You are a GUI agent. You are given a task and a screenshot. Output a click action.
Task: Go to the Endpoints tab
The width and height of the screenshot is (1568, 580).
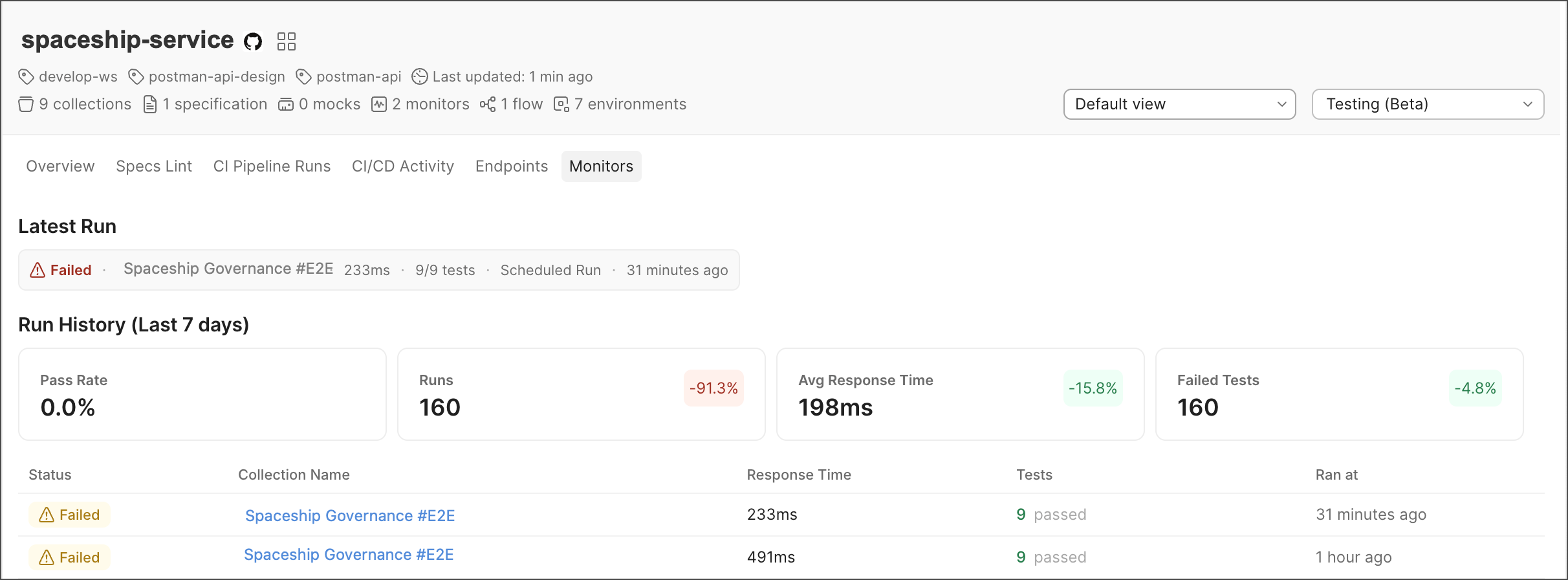point(512,166)
